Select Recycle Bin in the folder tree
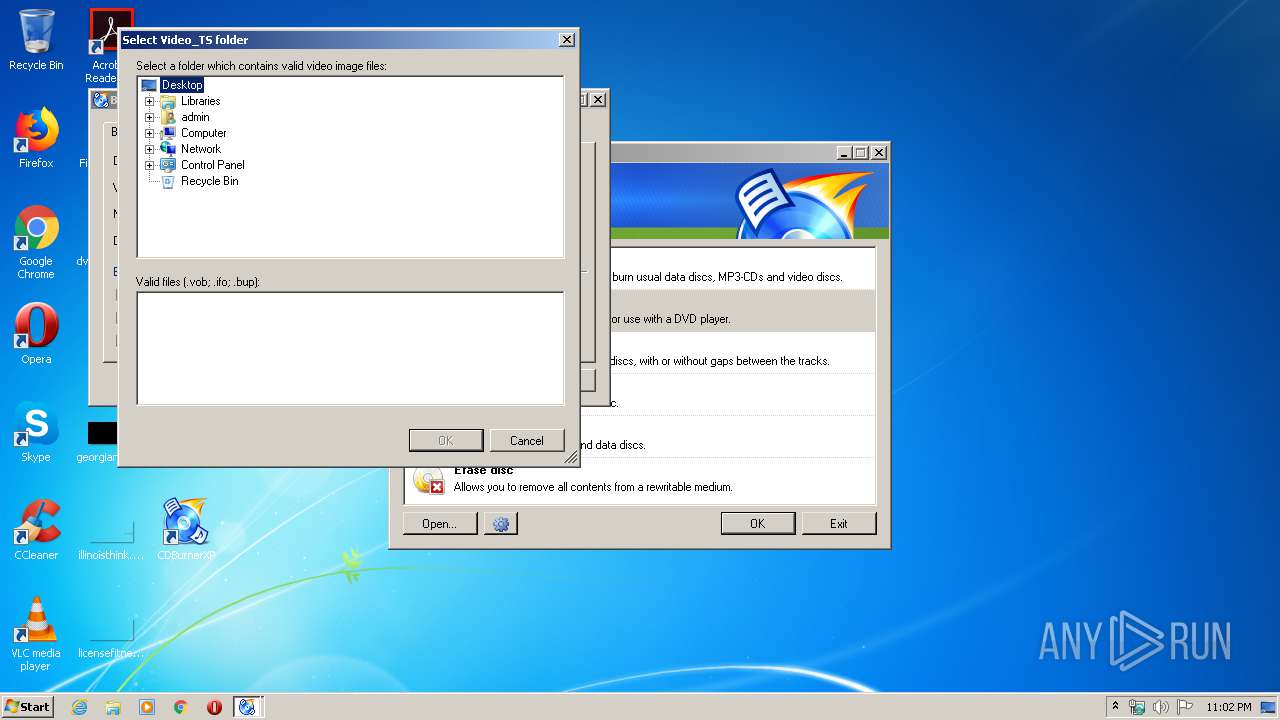The height and width of the screenshot is (720, 1280). (209, 181)
